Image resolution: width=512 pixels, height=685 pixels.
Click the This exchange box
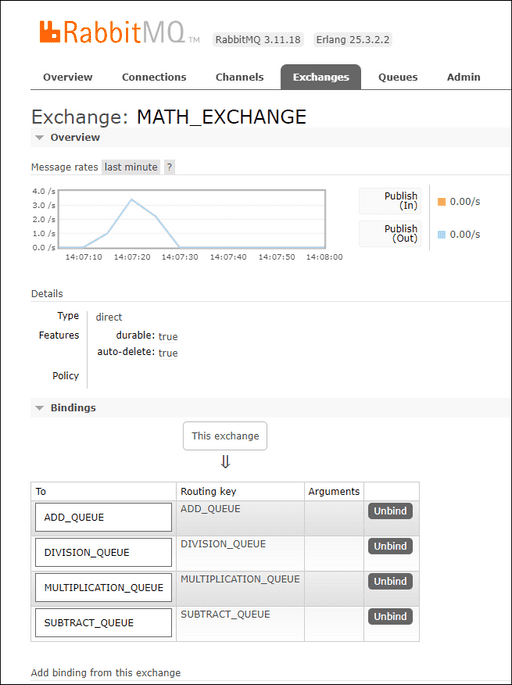click(x=225, y=436)
